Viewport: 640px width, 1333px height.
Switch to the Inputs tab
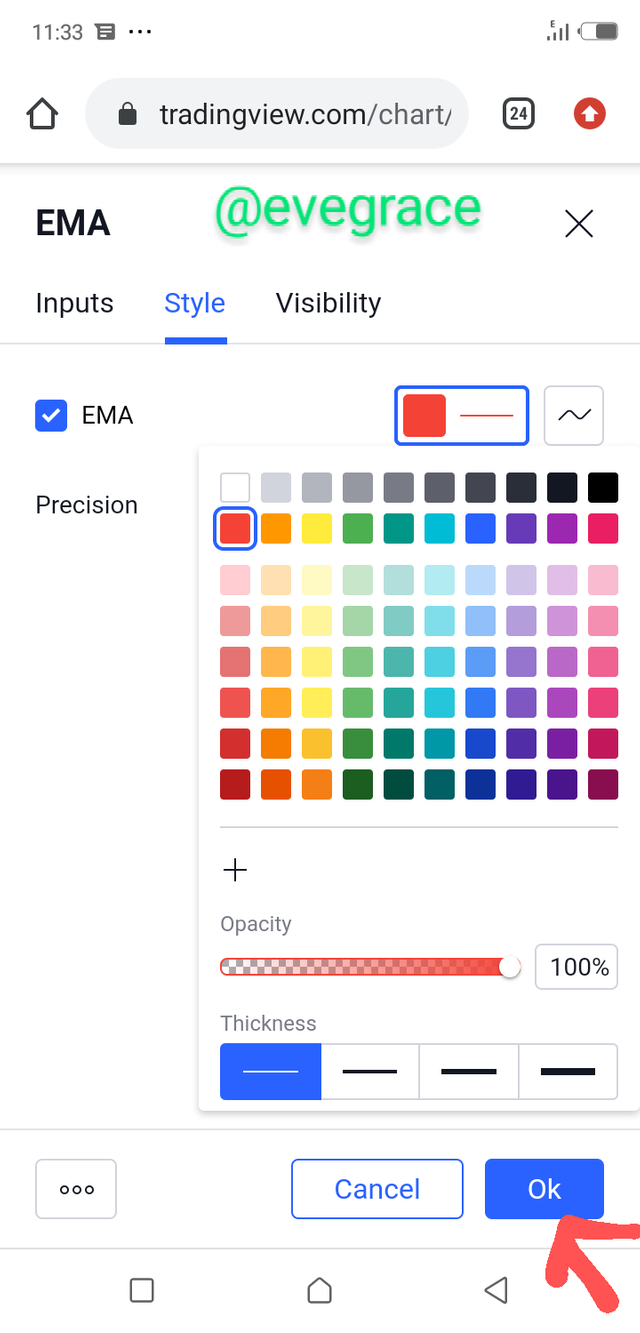tap(75, 303)
